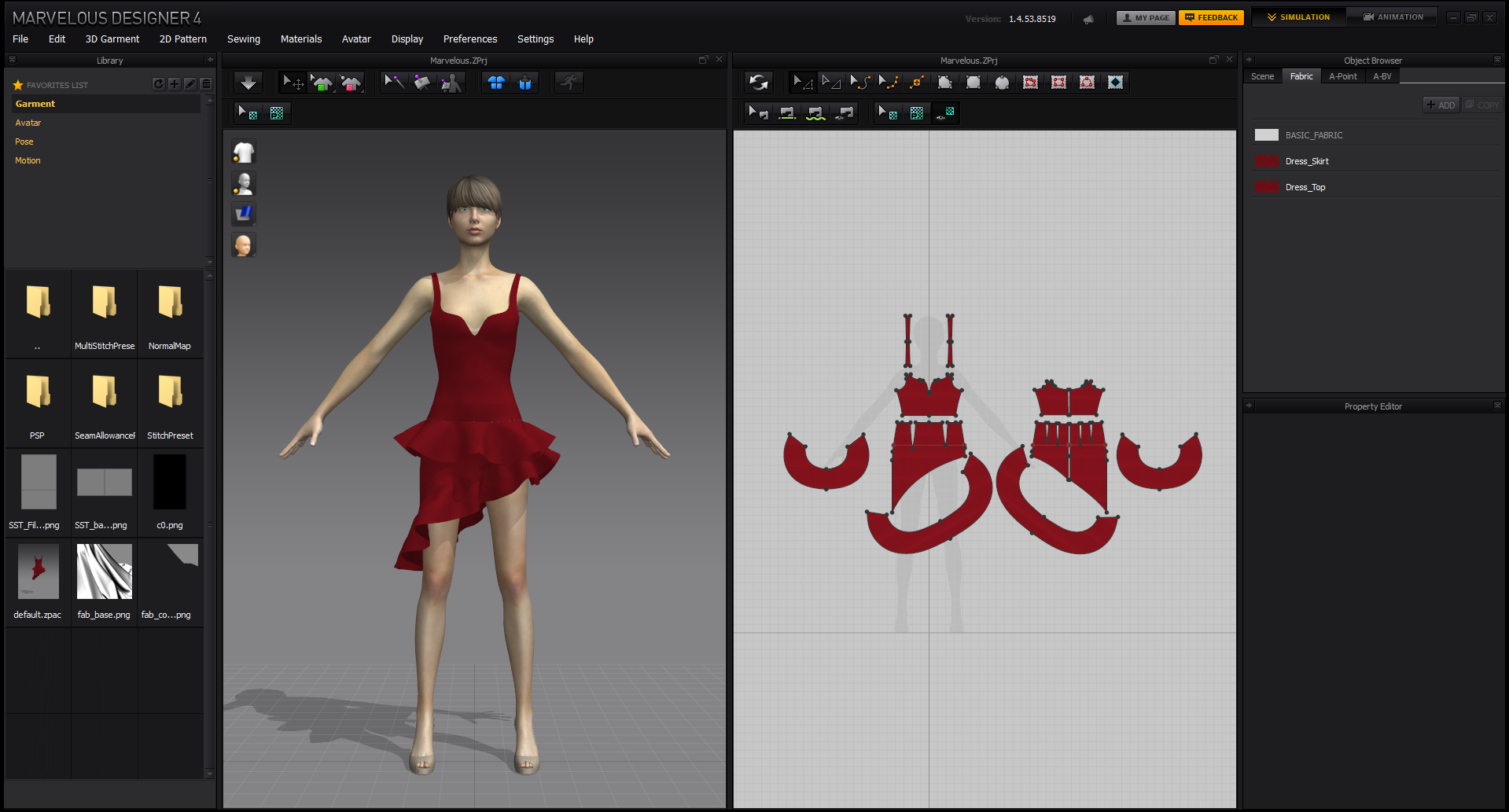Choose the Add Point orange plus tool

click(x=916, y=83)
